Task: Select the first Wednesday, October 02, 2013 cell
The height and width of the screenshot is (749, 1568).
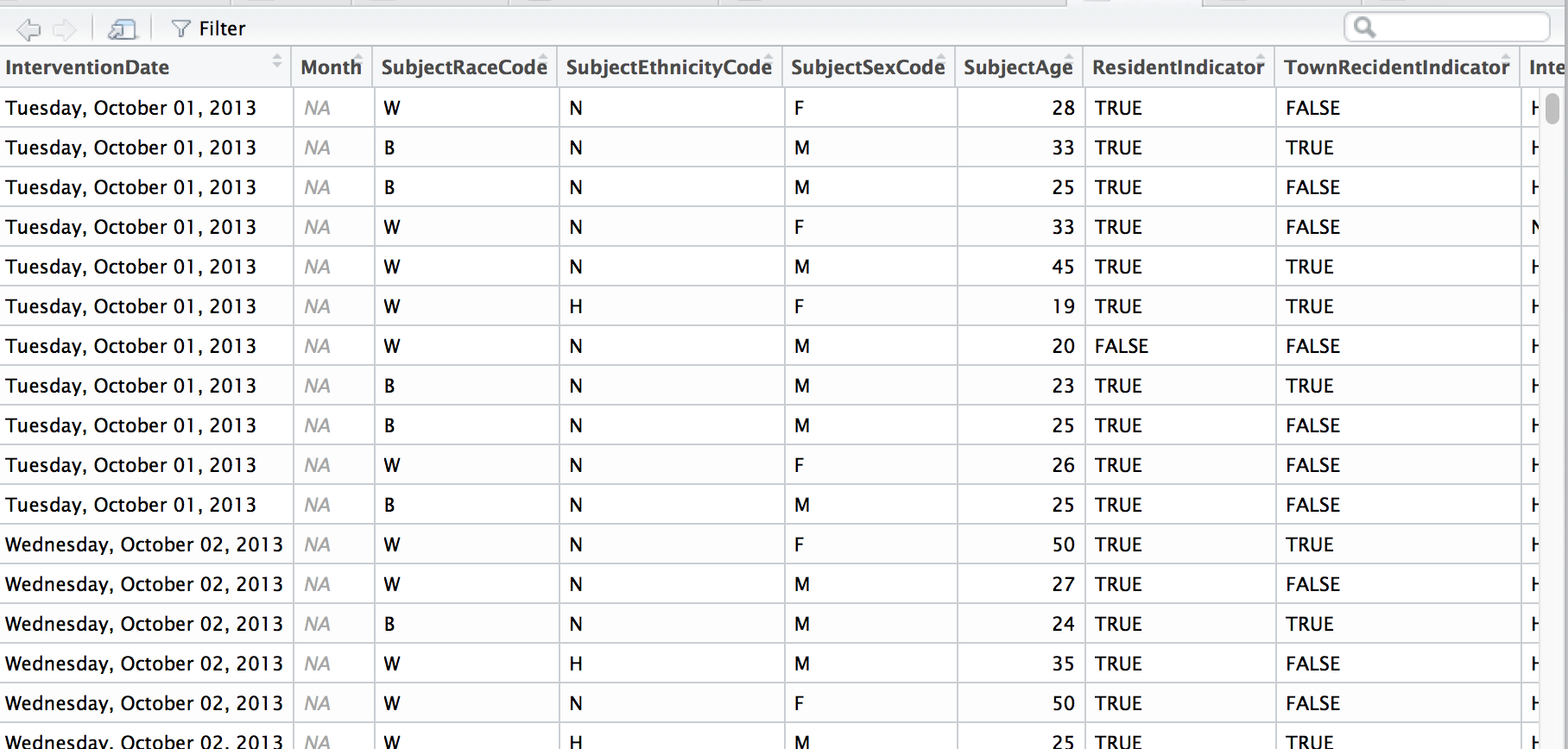Action: 144,544
